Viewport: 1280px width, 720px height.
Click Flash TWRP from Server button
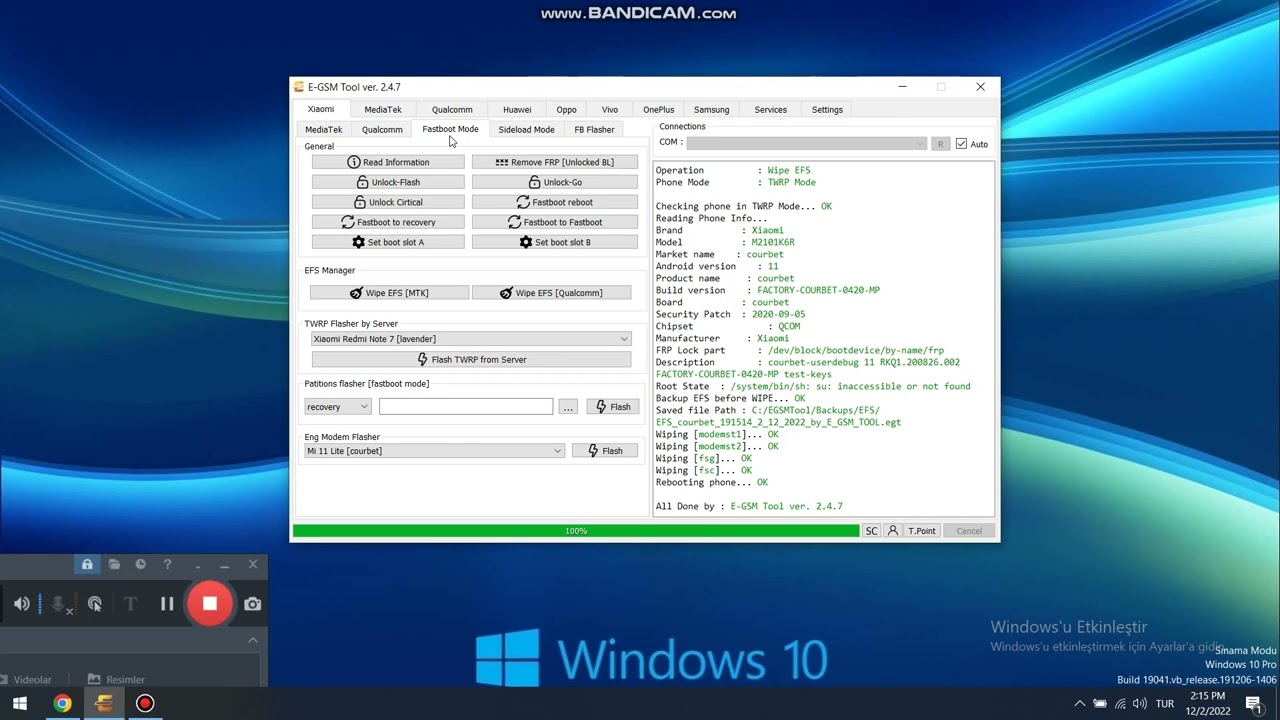pyautogui.click(x=471, y=360)
